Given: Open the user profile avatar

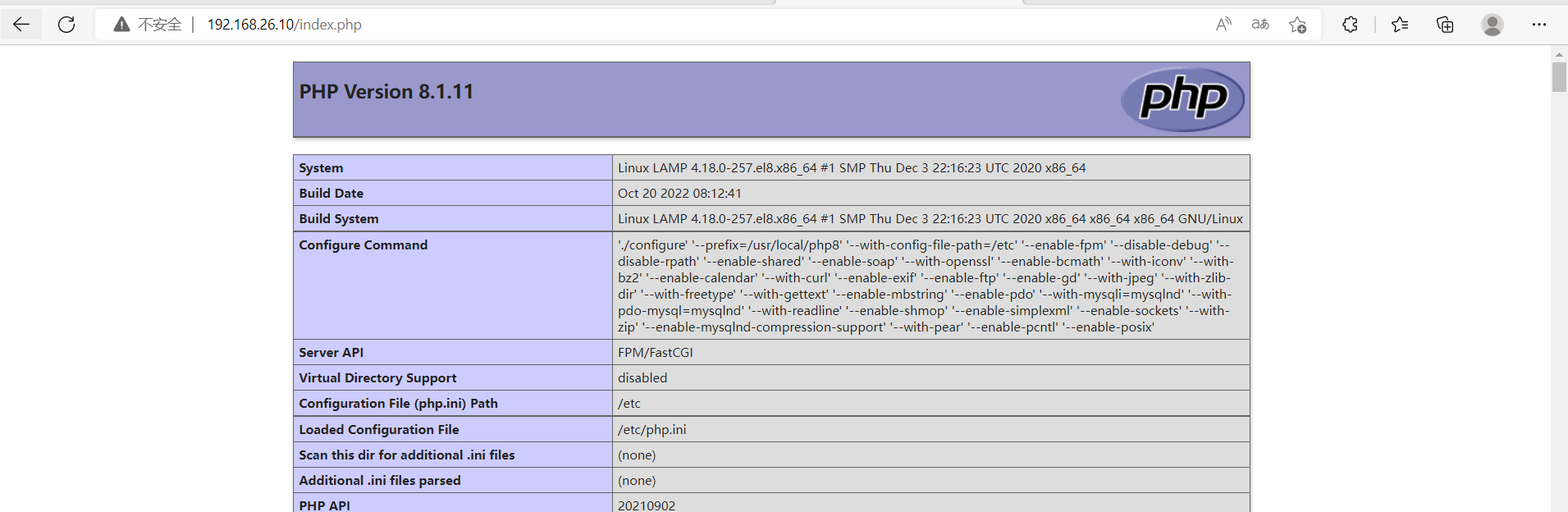Looking at the screenshot, I should point(1493,25).
